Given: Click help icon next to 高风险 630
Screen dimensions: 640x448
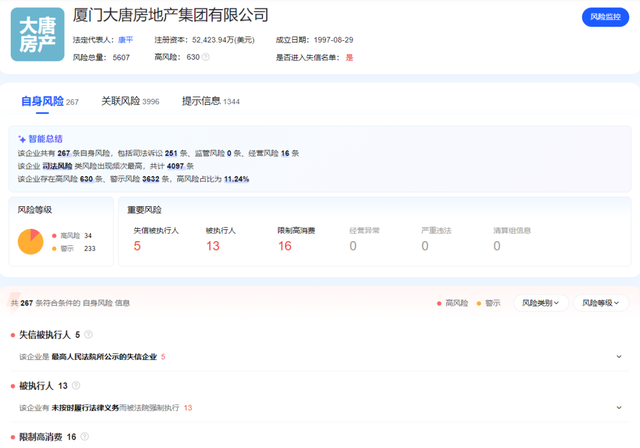Looking at the screenshot, I should pyautogui.click(x=206, y=57).
